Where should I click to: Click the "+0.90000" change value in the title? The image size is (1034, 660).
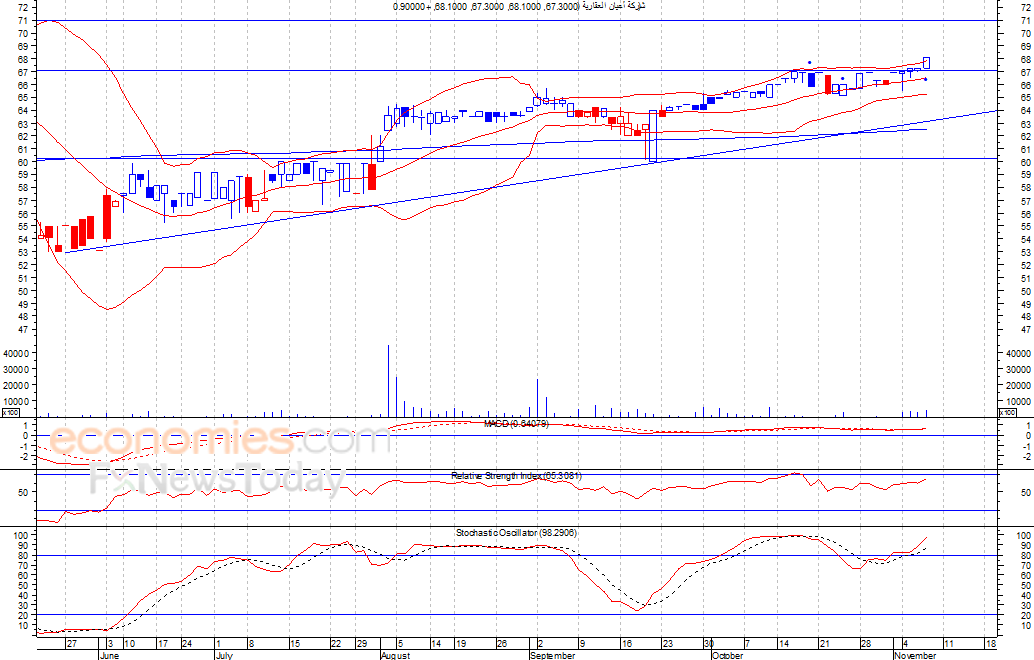[412, 7]
